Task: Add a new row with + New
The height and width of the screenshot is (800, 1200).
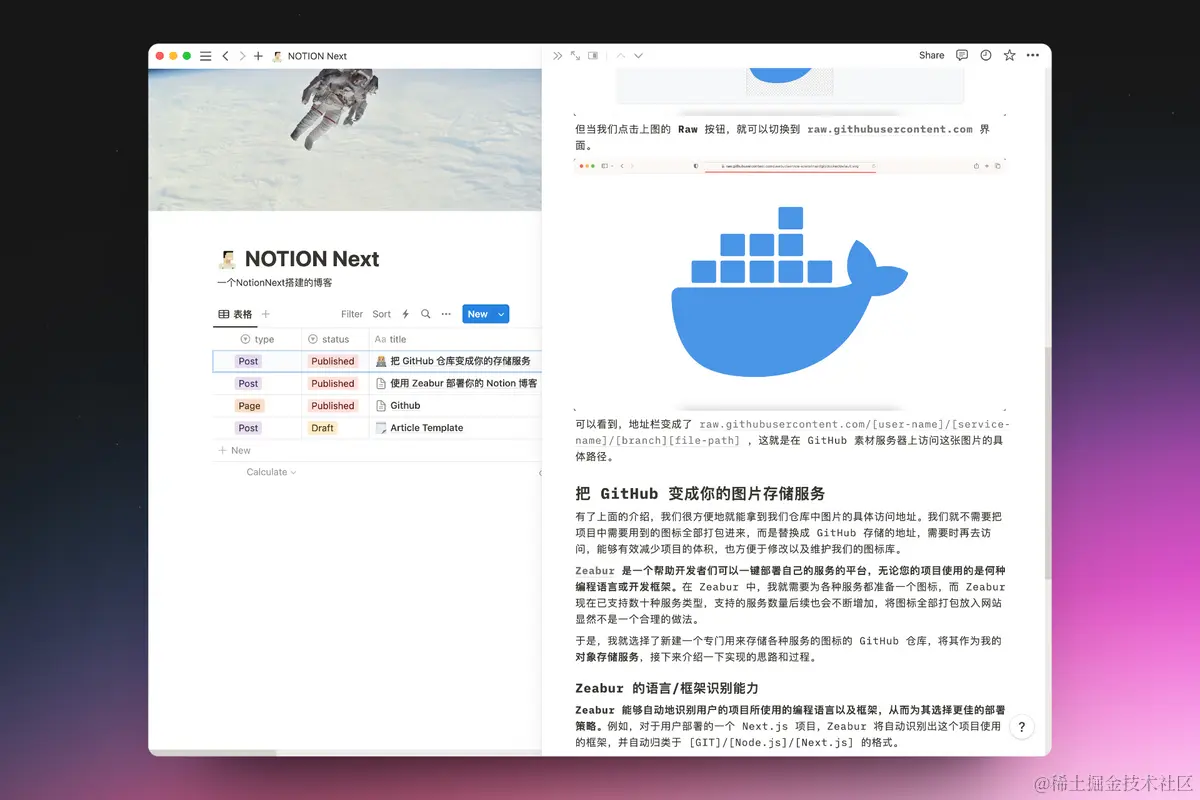Action: 235,450
